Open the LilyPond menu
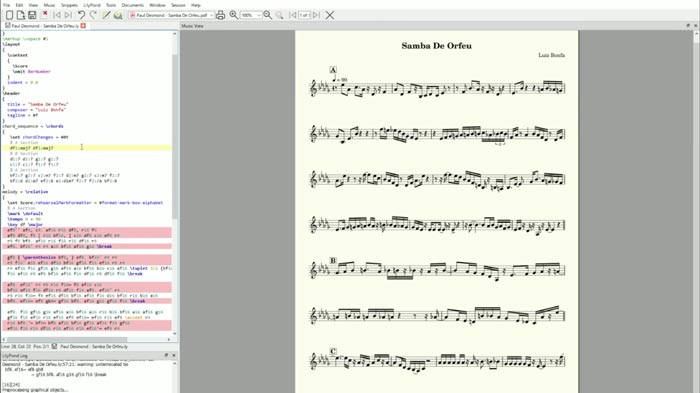 tap(92, 5)
